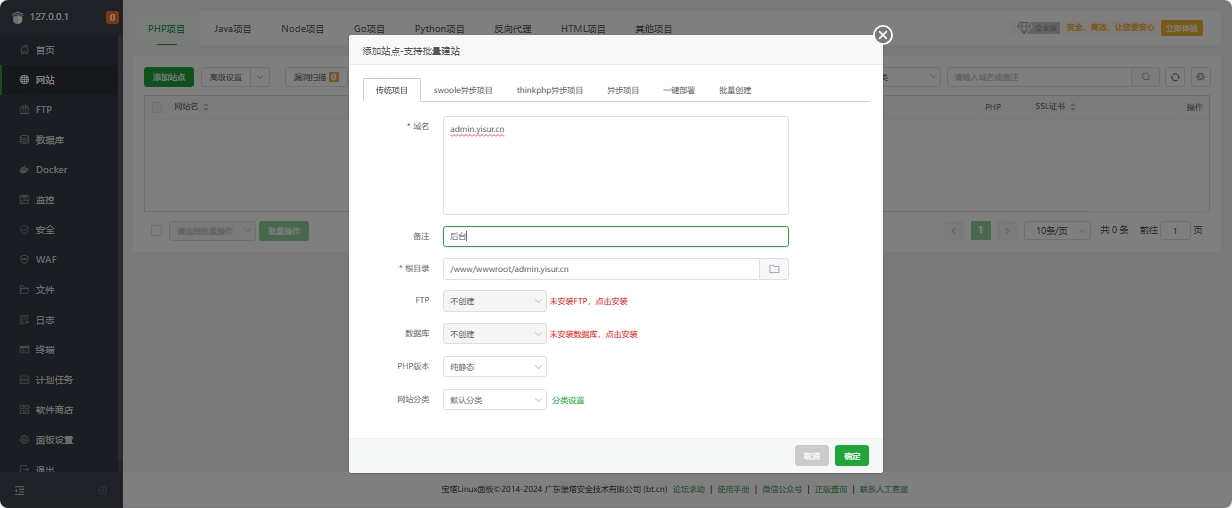Screen dimensions: 1232x508
Task: Switch to the 批量创建 tab
Action: pyautogui.click(x=735, y=90)
